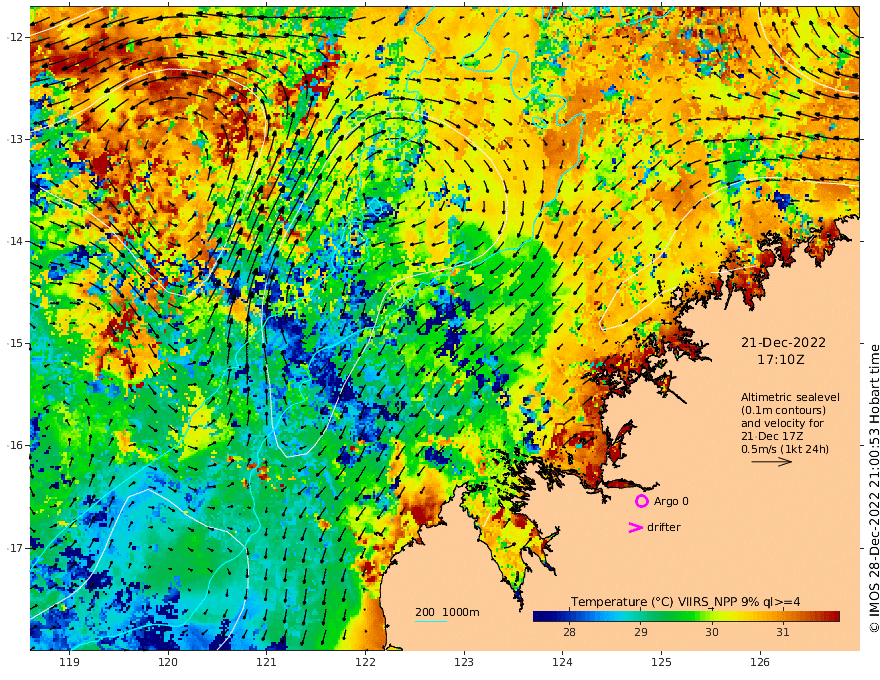Click the Temperature VIIRS_NPP title text
Screen dimensions: 880x680
pos(686,601)
